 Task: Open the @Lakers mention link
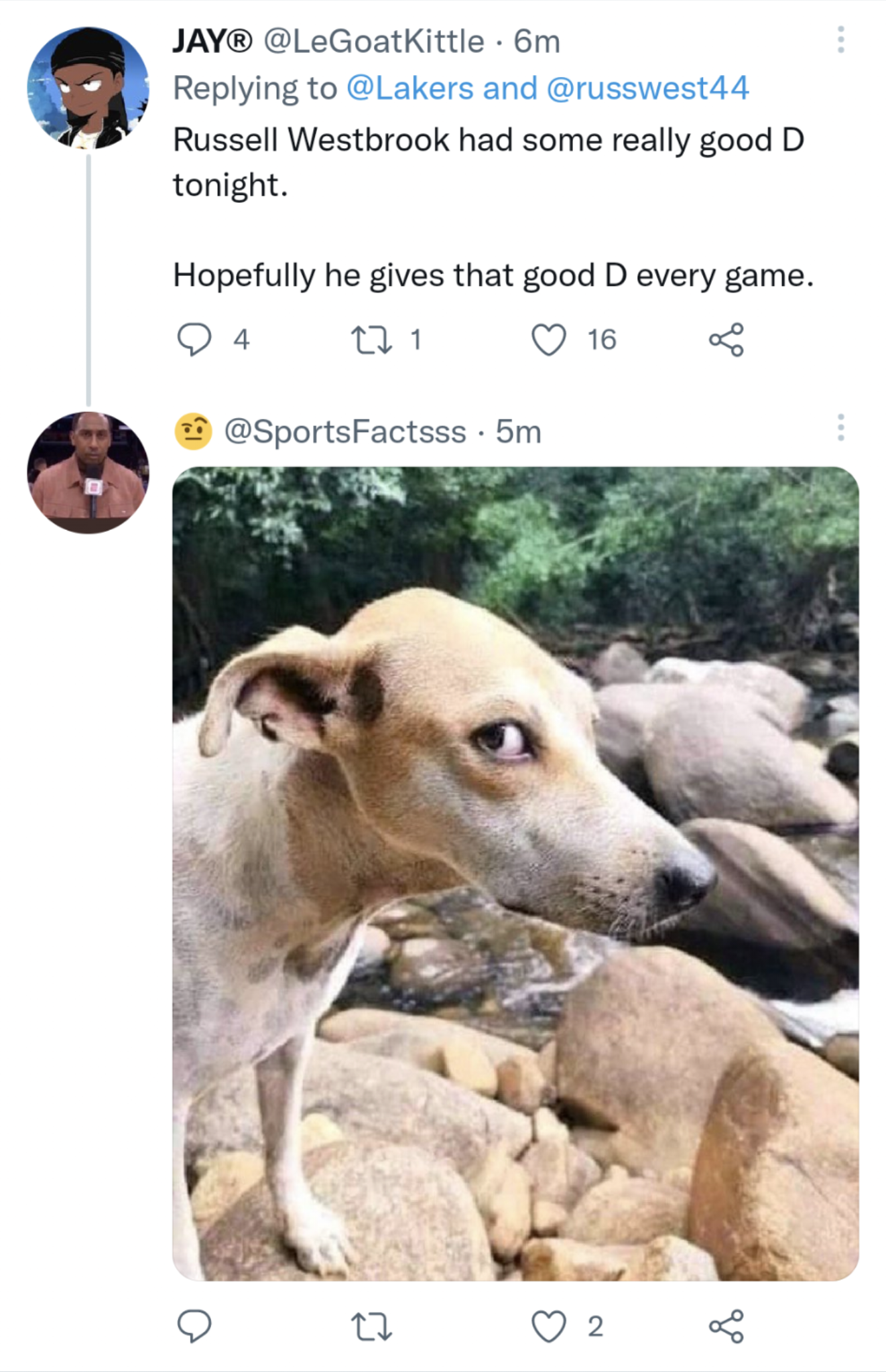[409, 88]
